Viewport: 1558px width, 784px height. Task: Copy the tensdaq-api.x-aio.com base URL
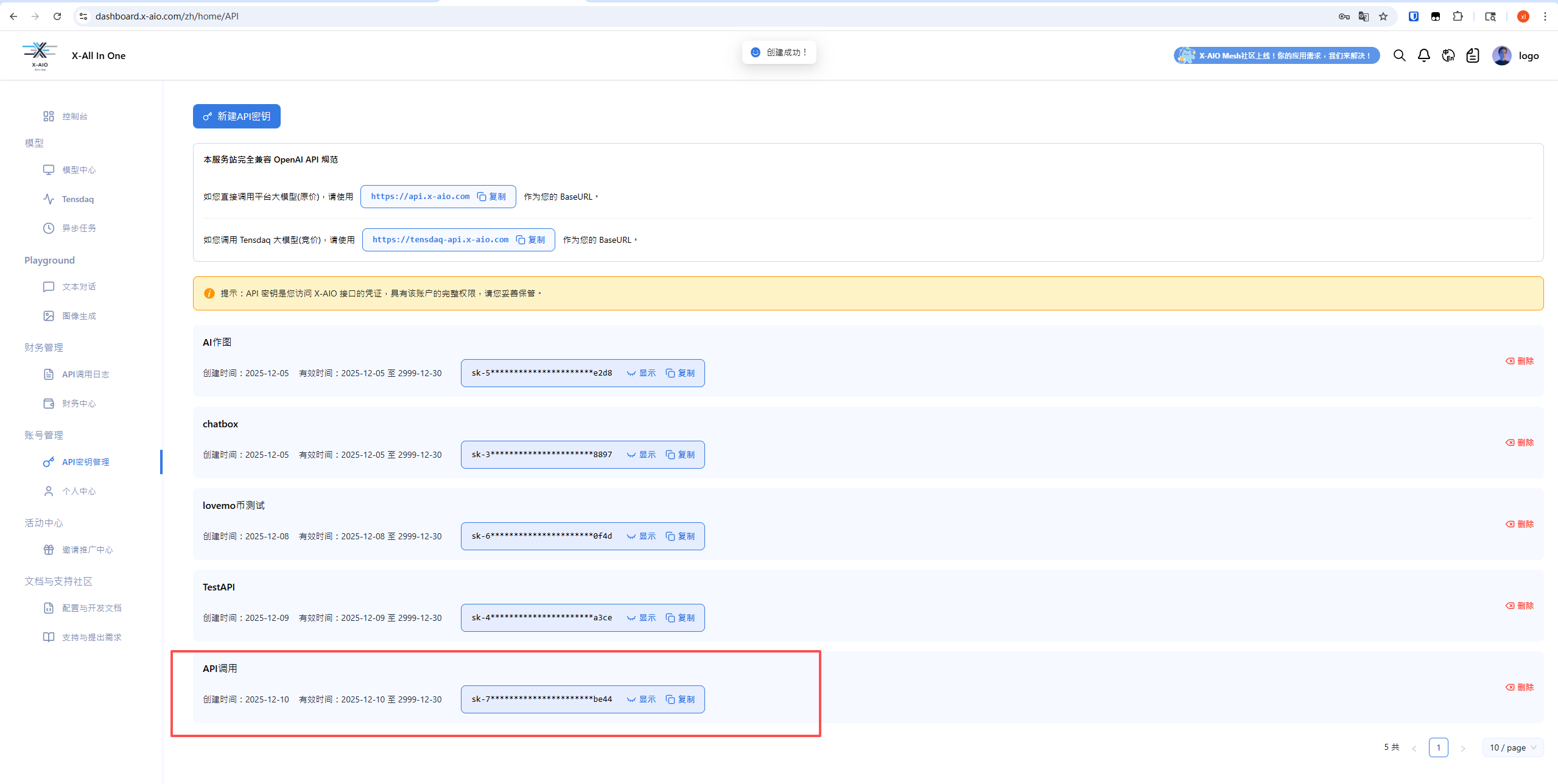531,240
